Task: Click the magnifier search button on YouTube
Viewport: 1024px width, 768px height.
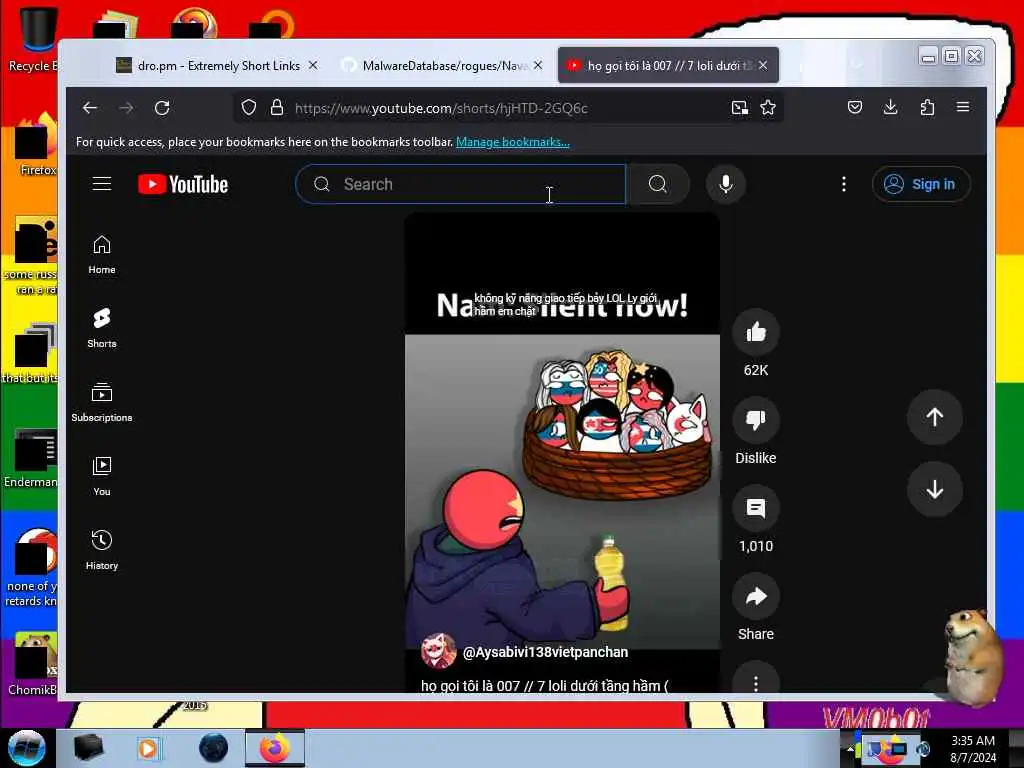Action: pyautogui.click(x=658, y=184)
